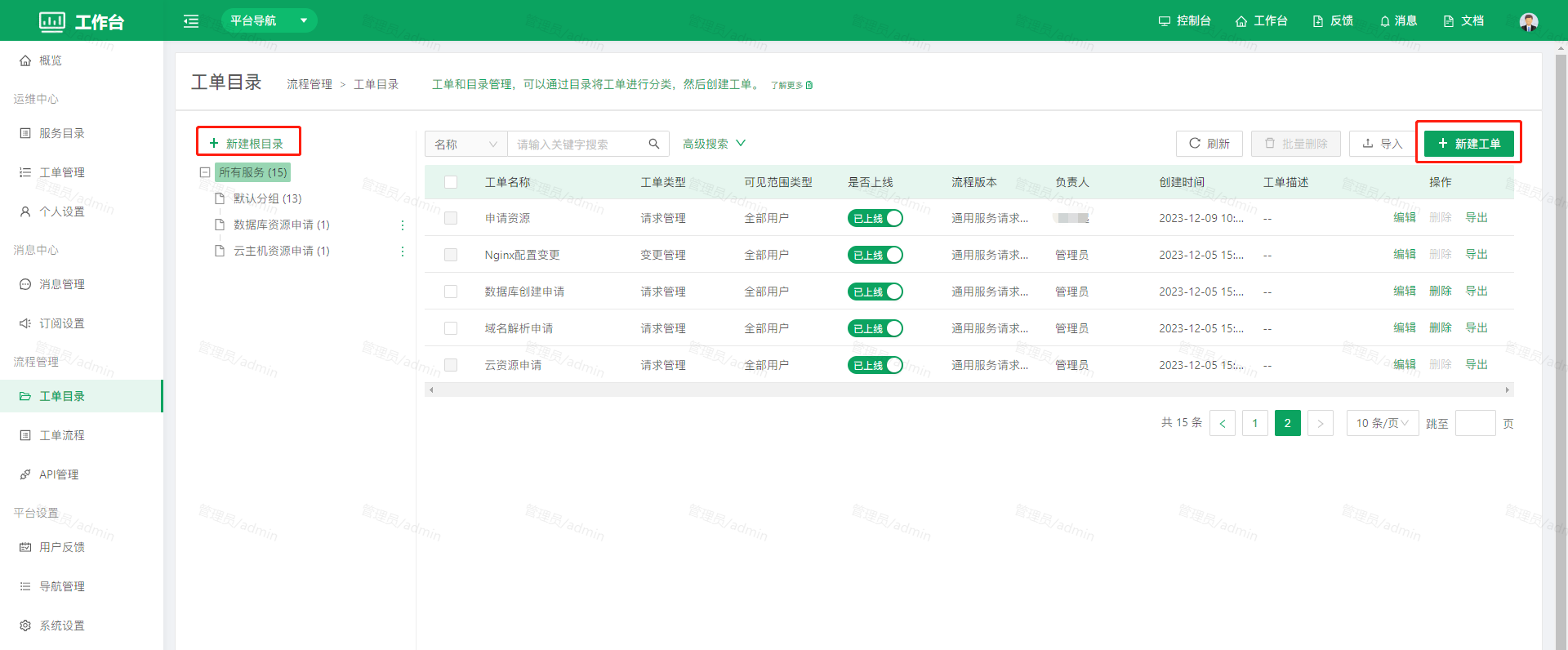Open 消息 notifications in top bar
This screenshot has width=1568, height=650.
1398,20
